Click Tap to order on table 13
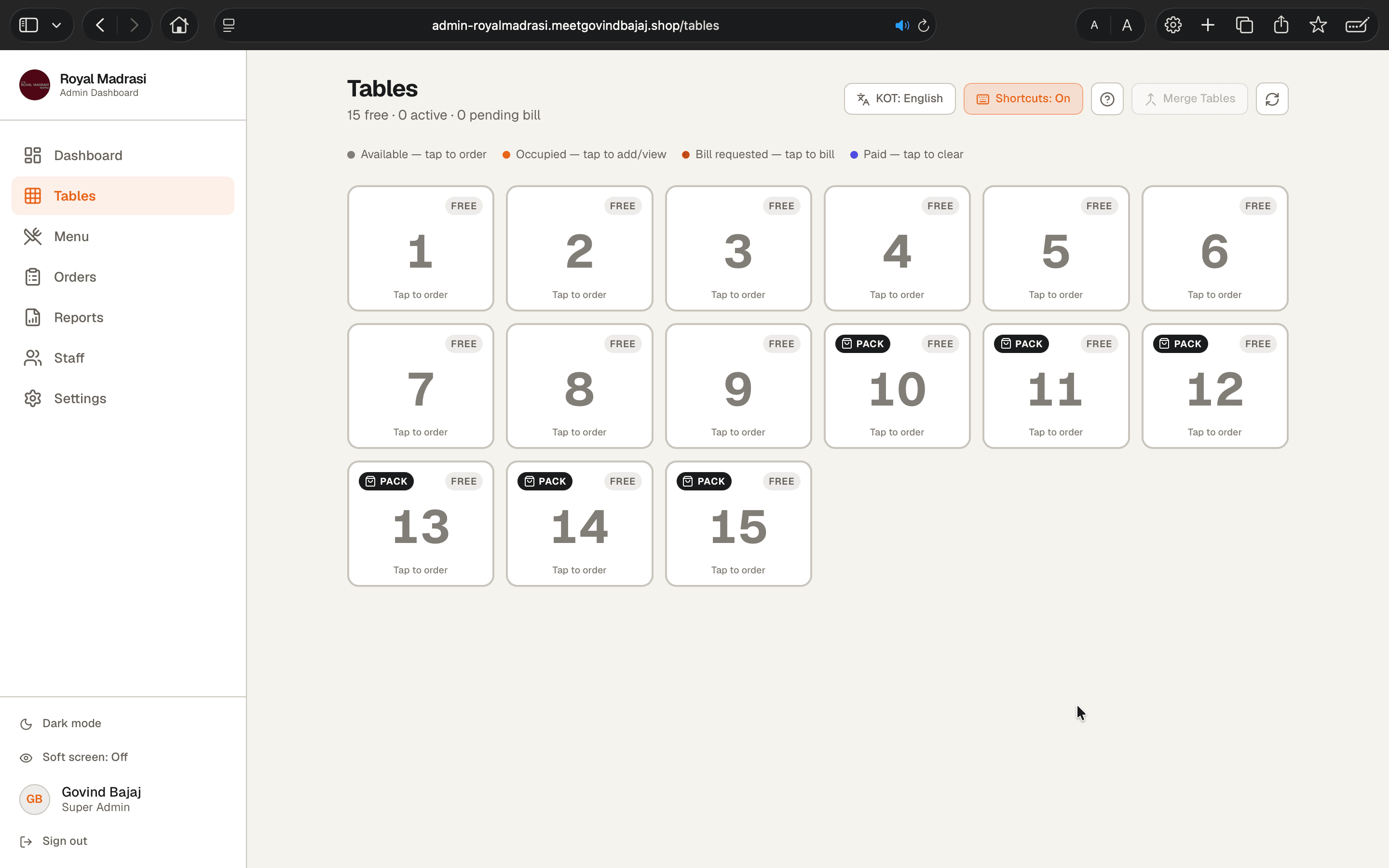The height and width of the screenshot is (868, 1389). point(420,570)
